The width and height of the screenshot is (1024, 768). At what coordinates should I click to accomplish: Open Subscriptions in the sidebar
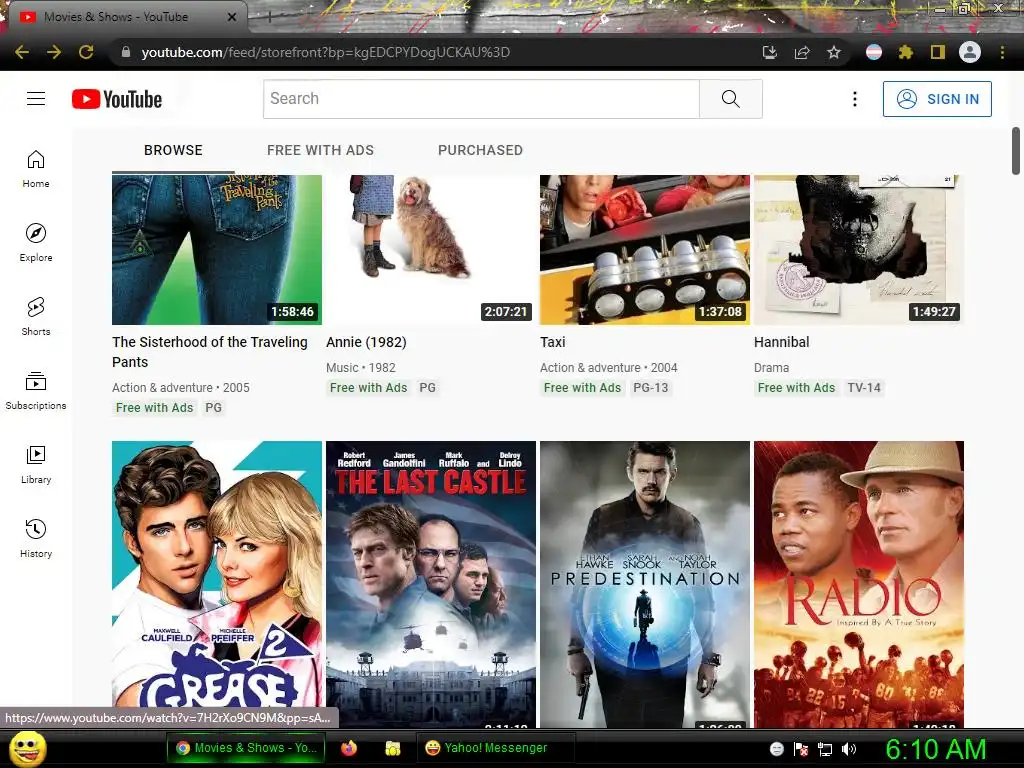click(36, 391)
